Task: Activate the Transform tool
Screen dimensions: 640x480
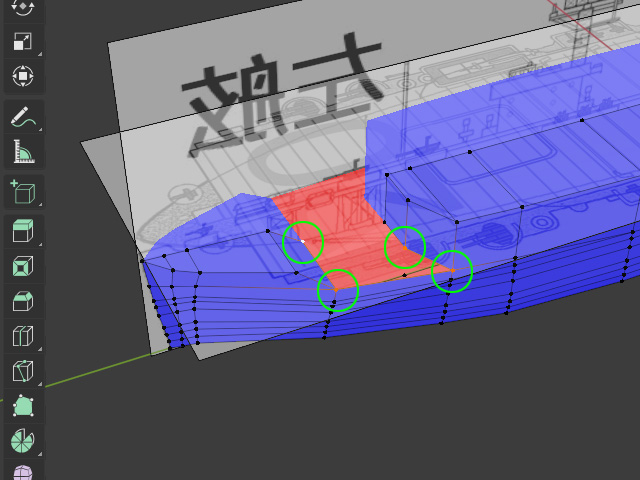Action: coord(23,76)
